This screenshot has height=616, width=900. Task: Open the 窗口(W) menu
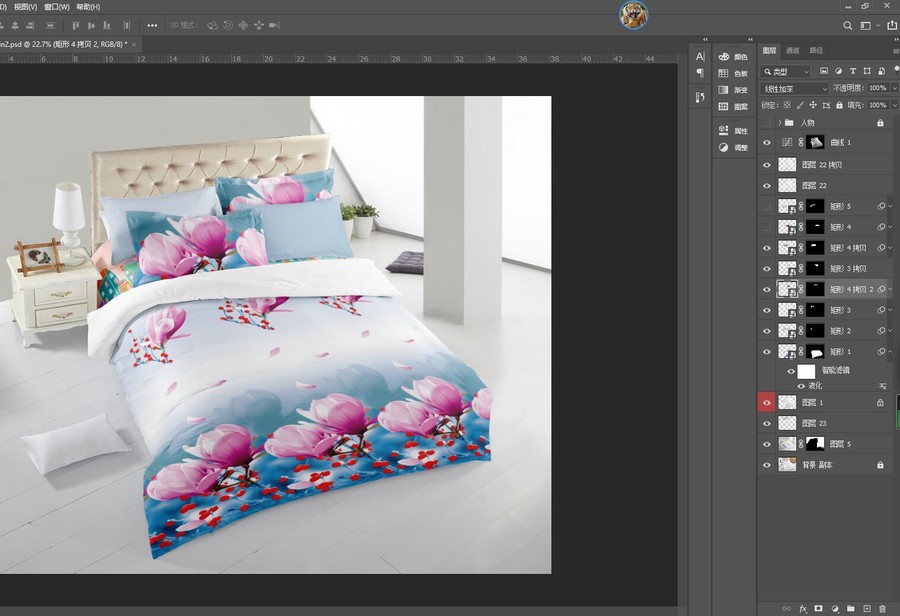56,7
